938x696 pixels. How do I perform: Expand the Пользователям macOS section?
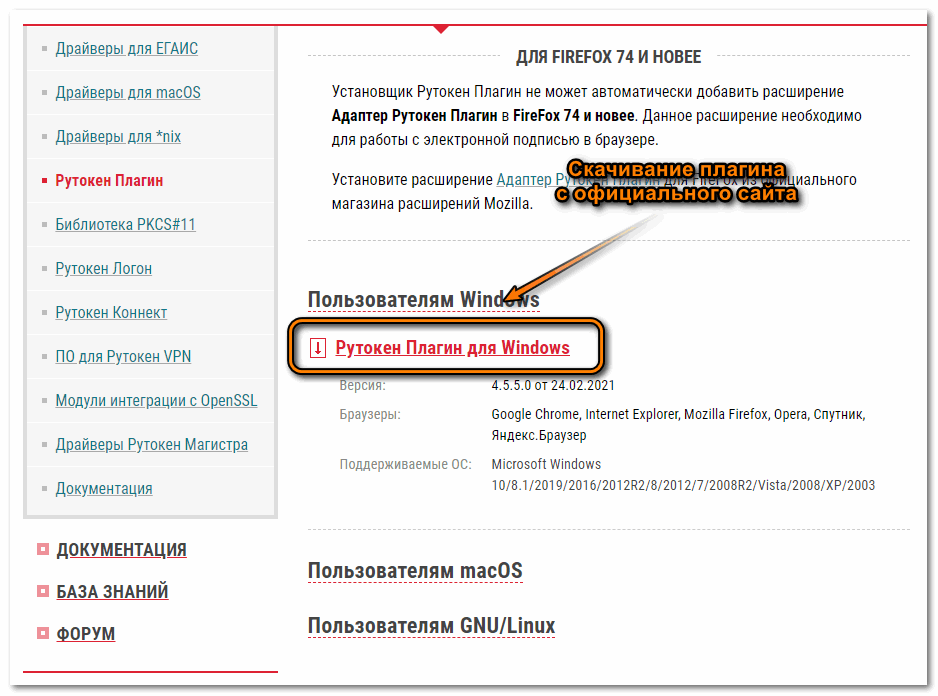pos(415,571)
